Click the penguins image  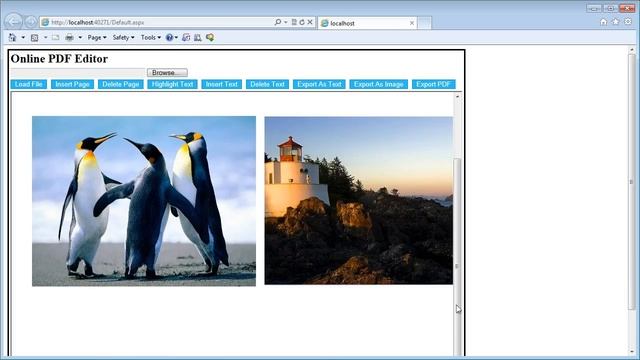coord(144,201)
